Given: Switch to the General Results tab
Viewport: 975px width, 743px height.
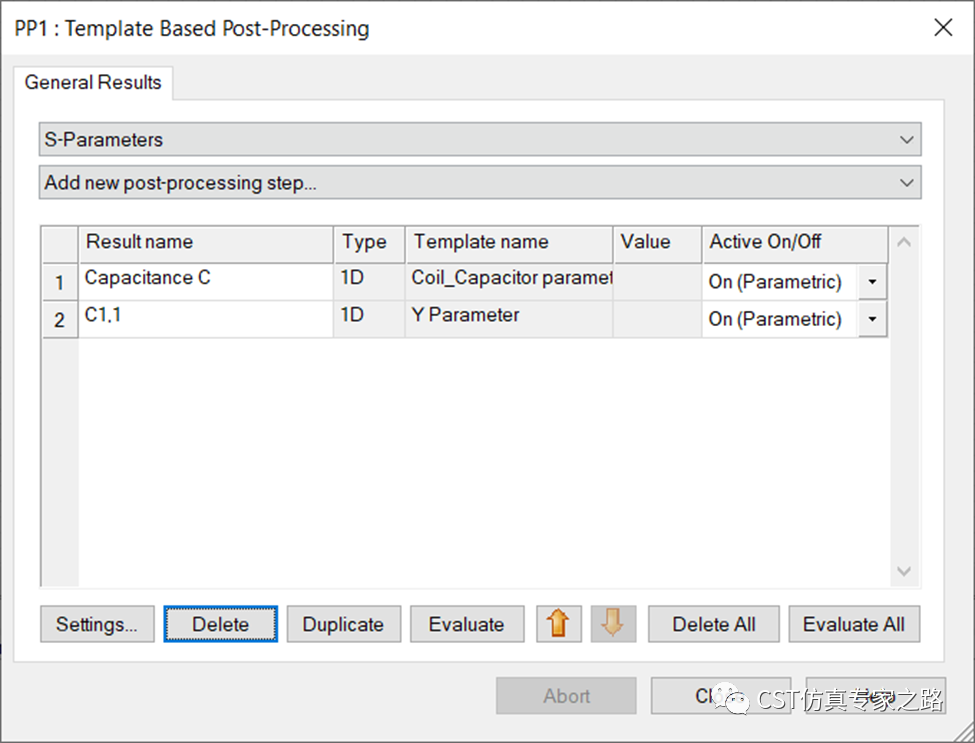Looking at the screenshot, I should coord(93,82).
